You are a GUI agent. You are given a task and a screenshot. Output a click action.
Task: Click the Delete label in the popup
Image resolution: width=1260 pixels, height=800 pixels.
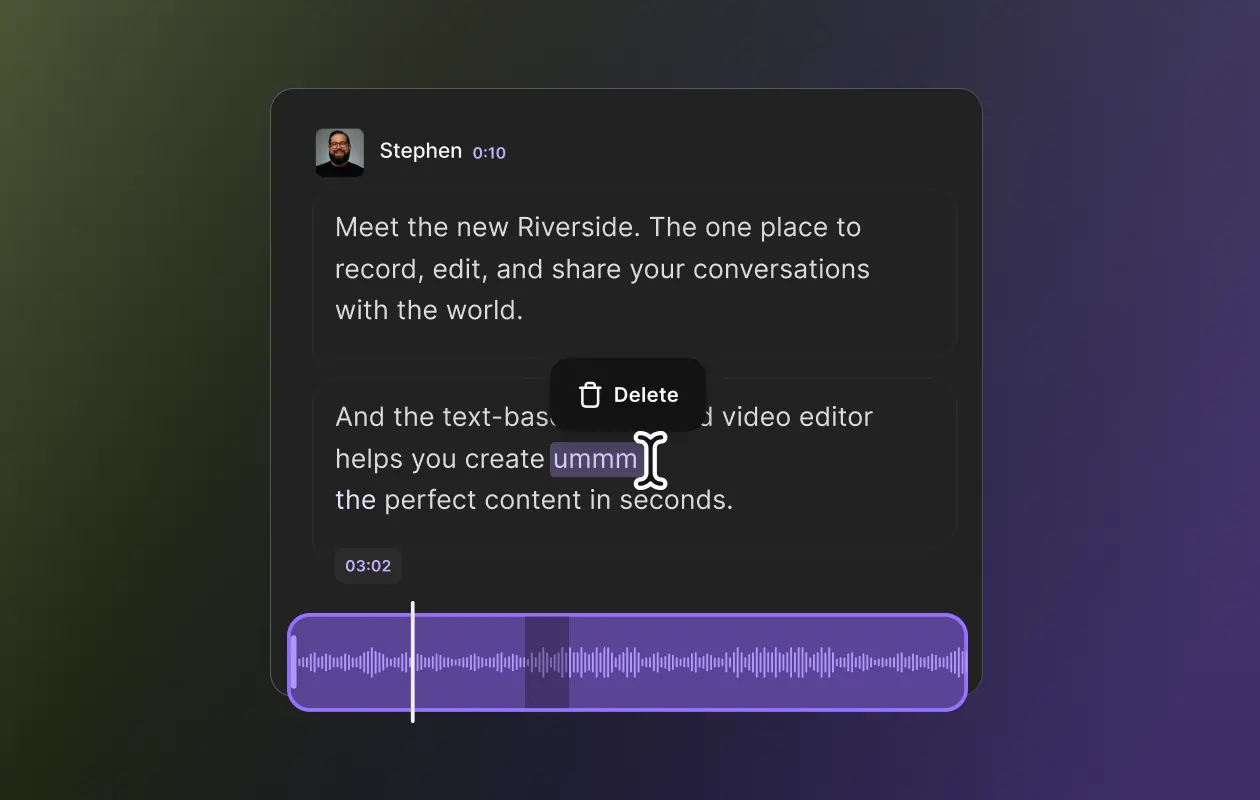(x=646, y=395)
